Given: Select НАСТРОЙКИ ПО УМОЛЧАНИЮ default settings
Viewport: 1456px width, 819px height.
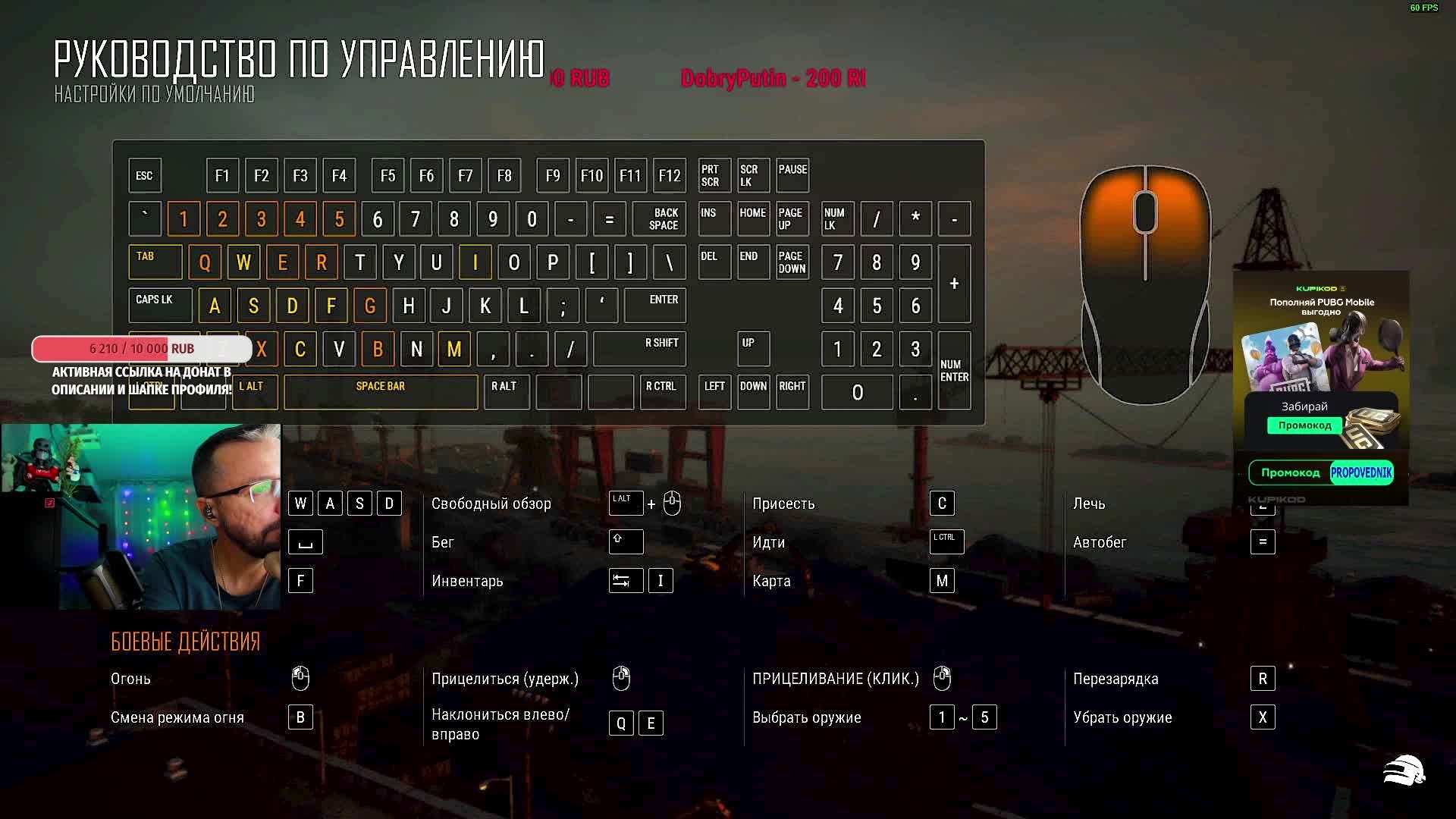Looking at the screenshot, I should (153, 93).
